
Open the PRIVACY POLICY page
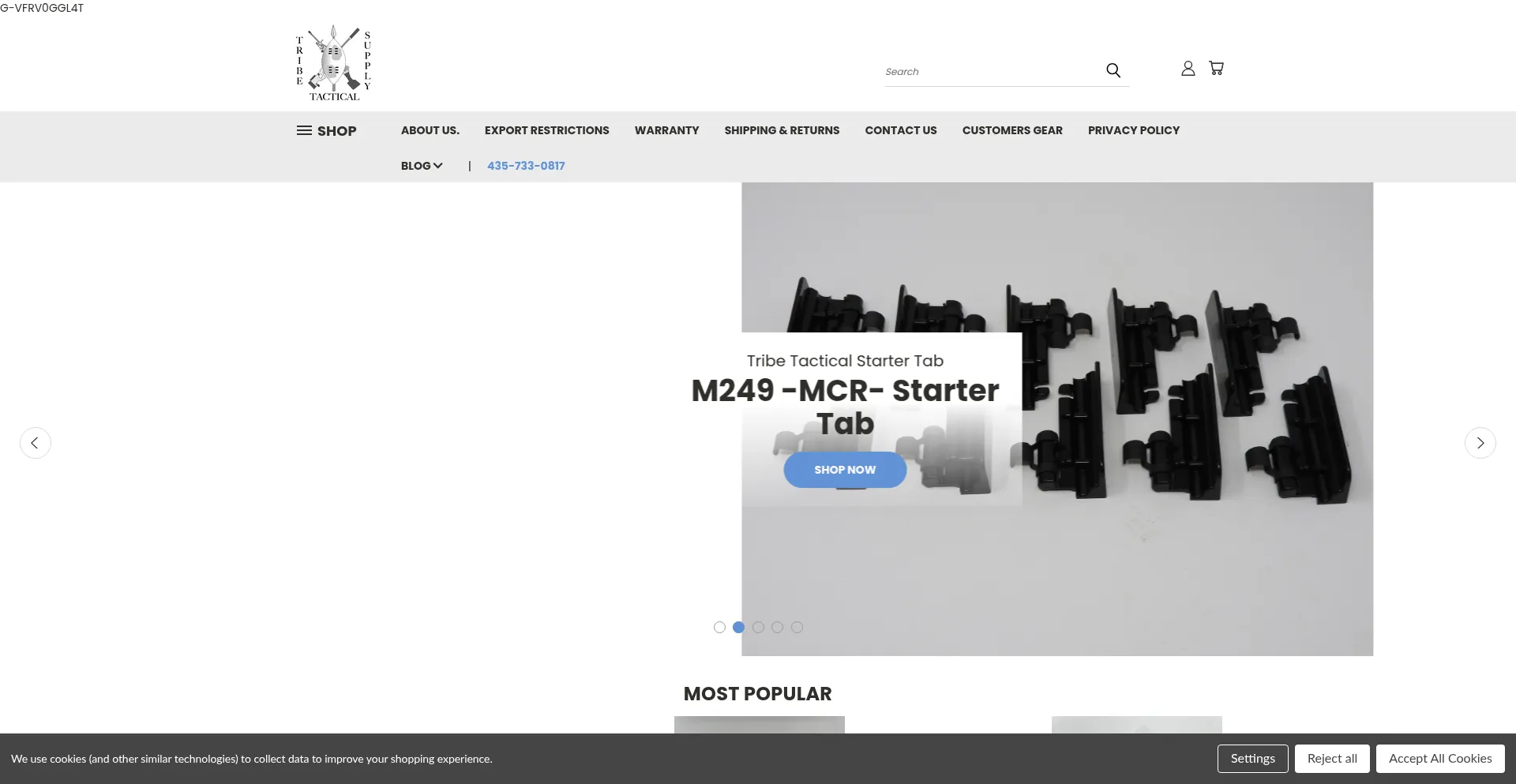click(1134, 130)
